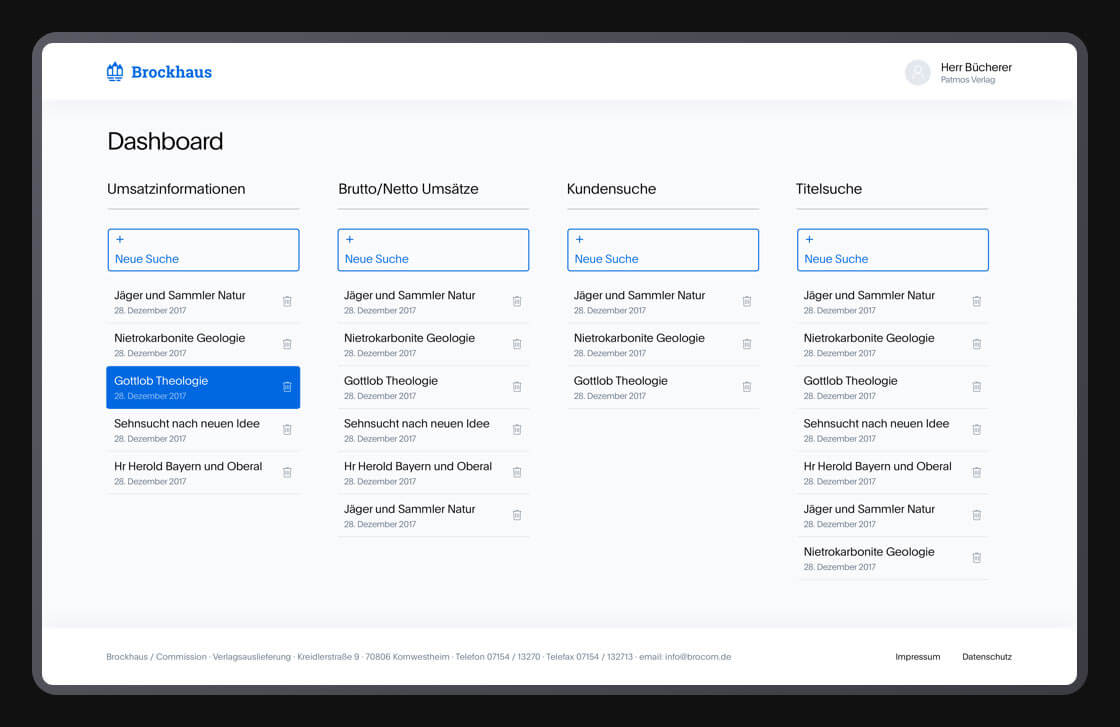Click the info@brocom.de email in footer

pos(697,657)
